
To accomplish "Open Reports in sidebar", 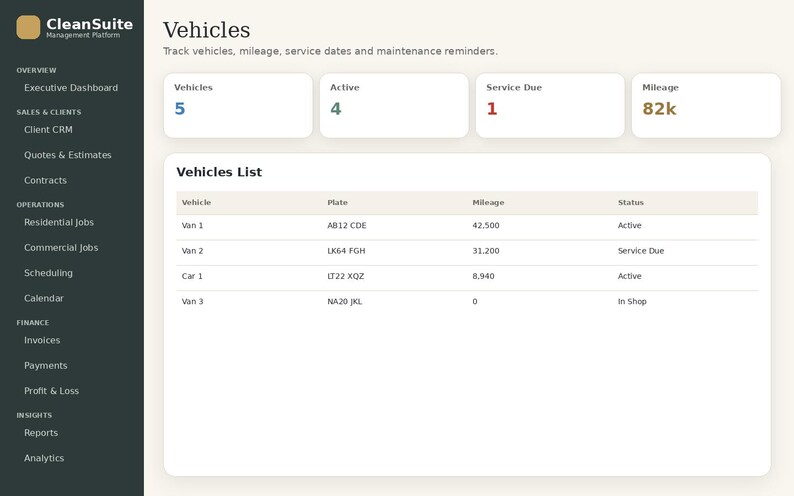I will tap(41, 433).
